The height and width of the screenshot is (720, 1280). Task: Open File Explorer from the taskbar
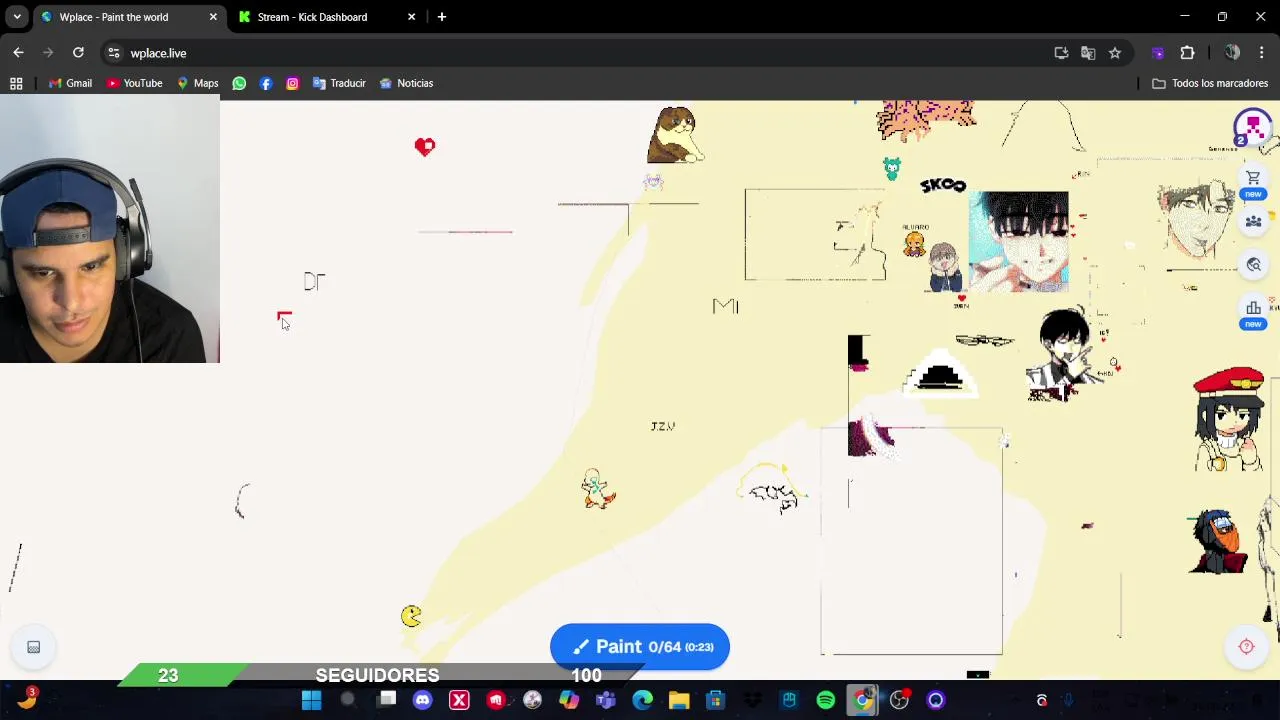pos(679,700)
